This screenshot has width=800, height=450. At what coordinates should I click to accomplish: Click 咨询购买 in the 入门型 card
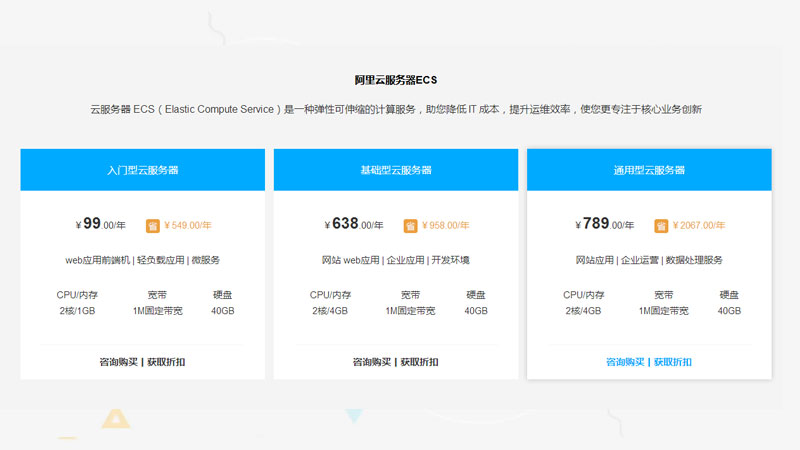pyautogui.click(x=118, y=362)
